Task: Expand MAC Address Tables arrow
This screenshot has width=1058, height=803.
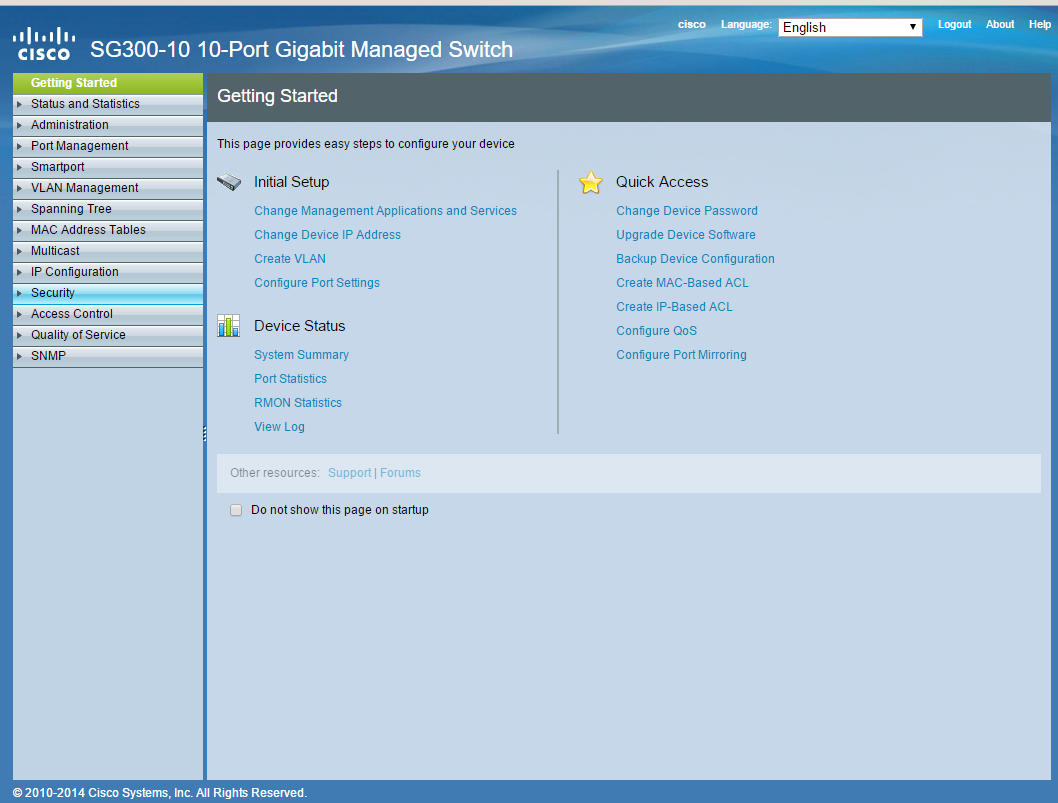Action: click(20, 230)
